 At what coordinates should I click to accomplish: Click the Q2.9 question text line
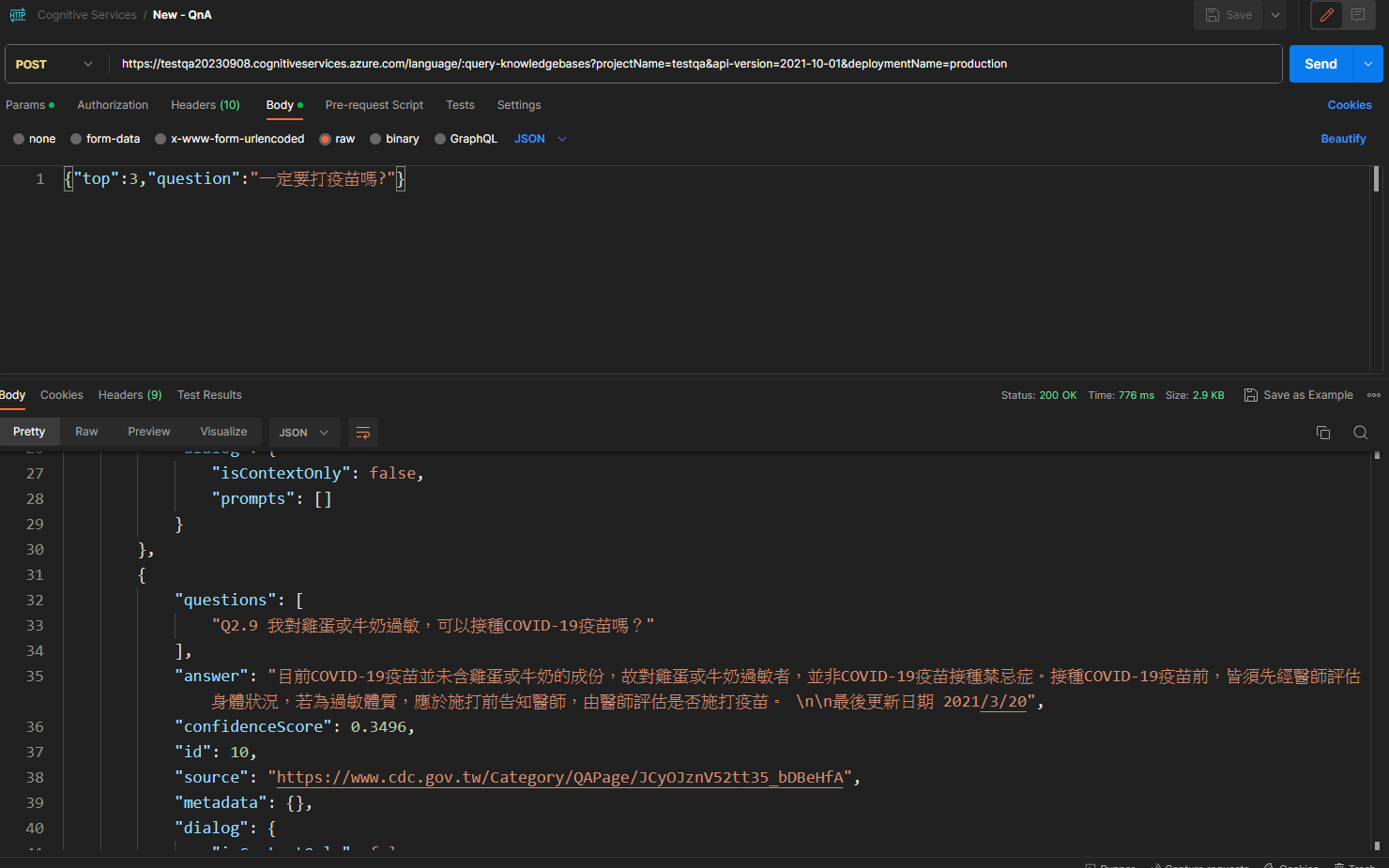pyautogui.click(x=433, y=625)
